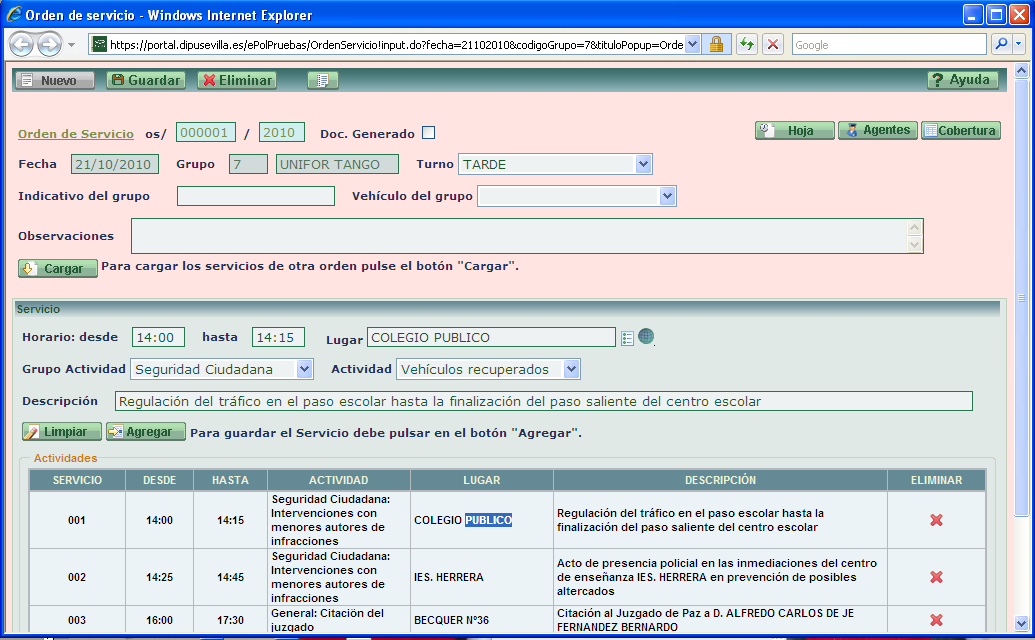Open the Grupo Actividad dropdown

pyautogui.click(x=306, y=368)
